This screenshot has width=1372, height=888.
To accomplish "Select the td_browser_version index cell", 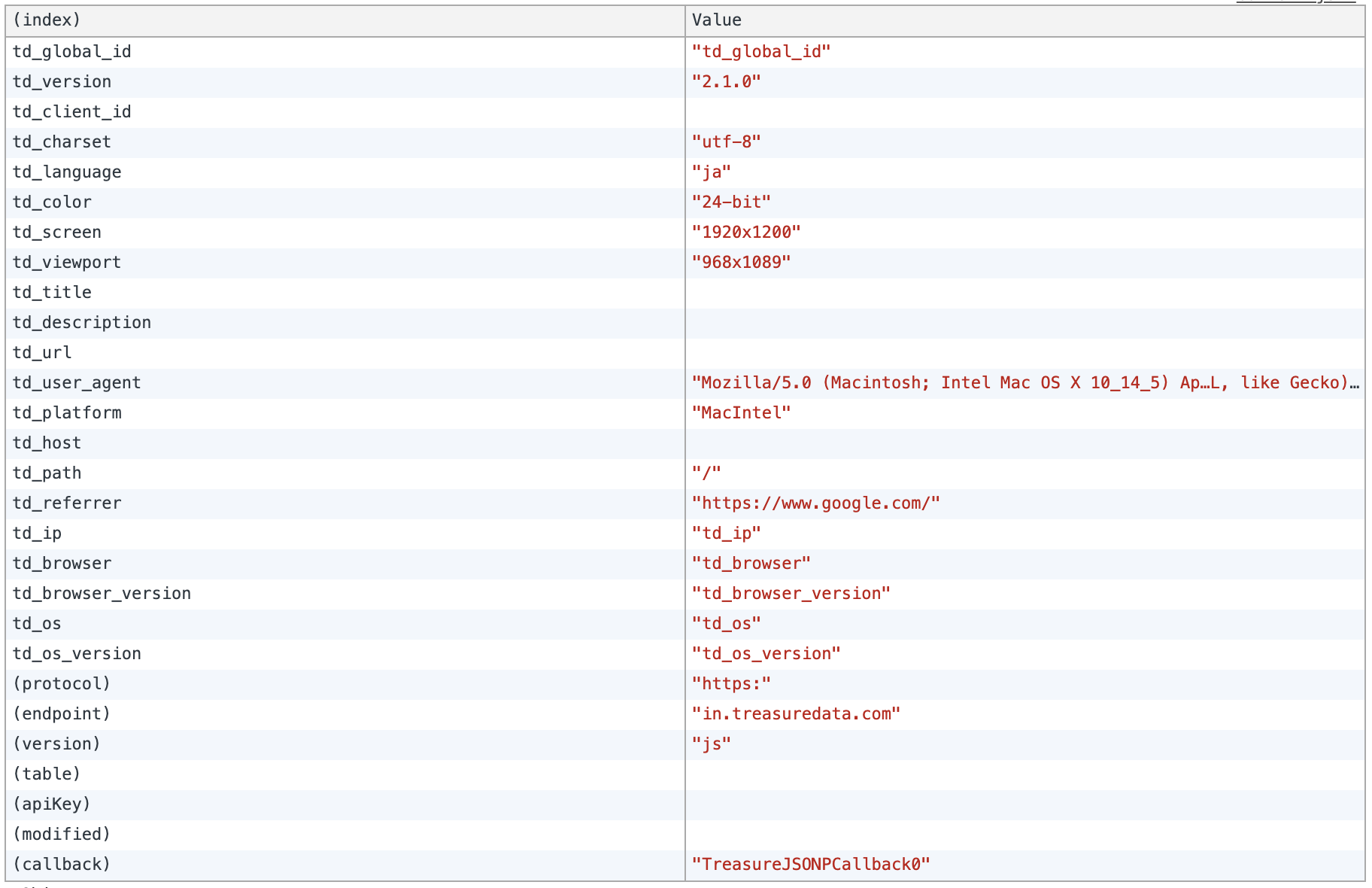I will point(345,594).
